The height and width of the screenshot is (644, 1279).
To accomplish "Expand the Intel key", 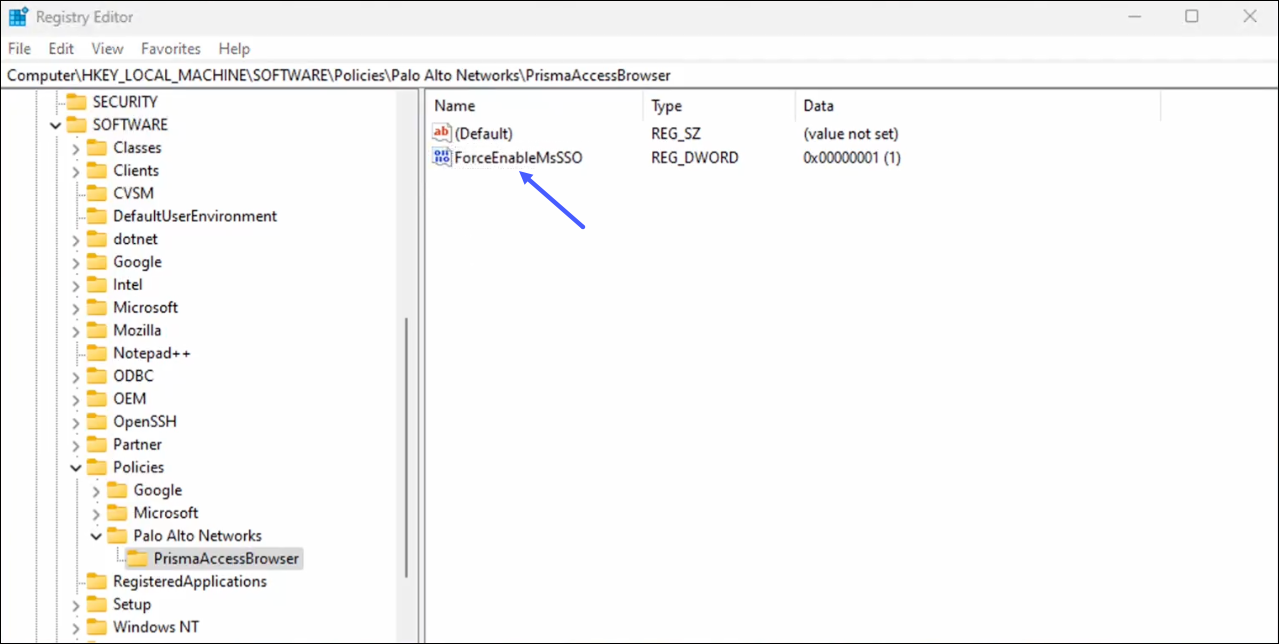I will [x=75, y=285].
